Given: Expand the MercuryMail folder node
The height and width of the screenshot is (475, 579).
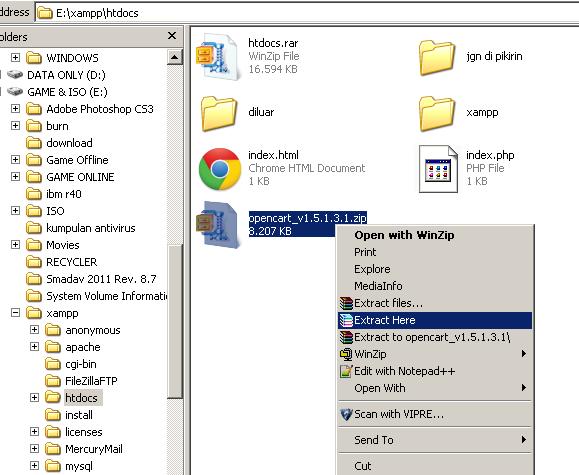Looking at the screenshot, I should (34, 448).
